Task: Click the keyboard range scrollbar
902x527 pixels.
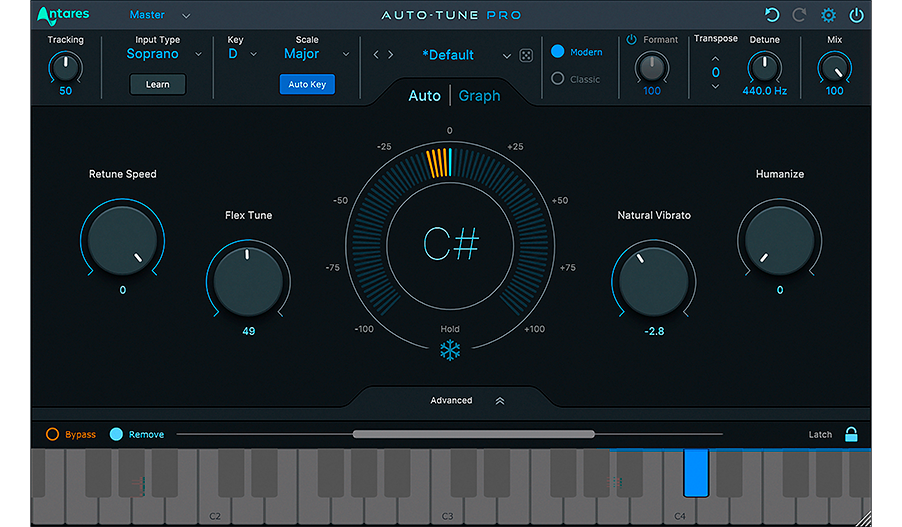Action: tap(473, 434)
